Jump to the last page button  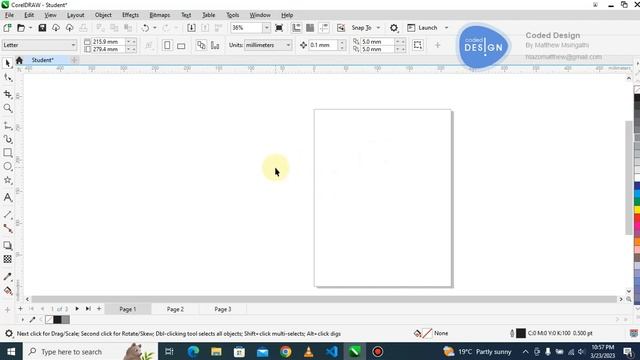[x=88, y=309]
